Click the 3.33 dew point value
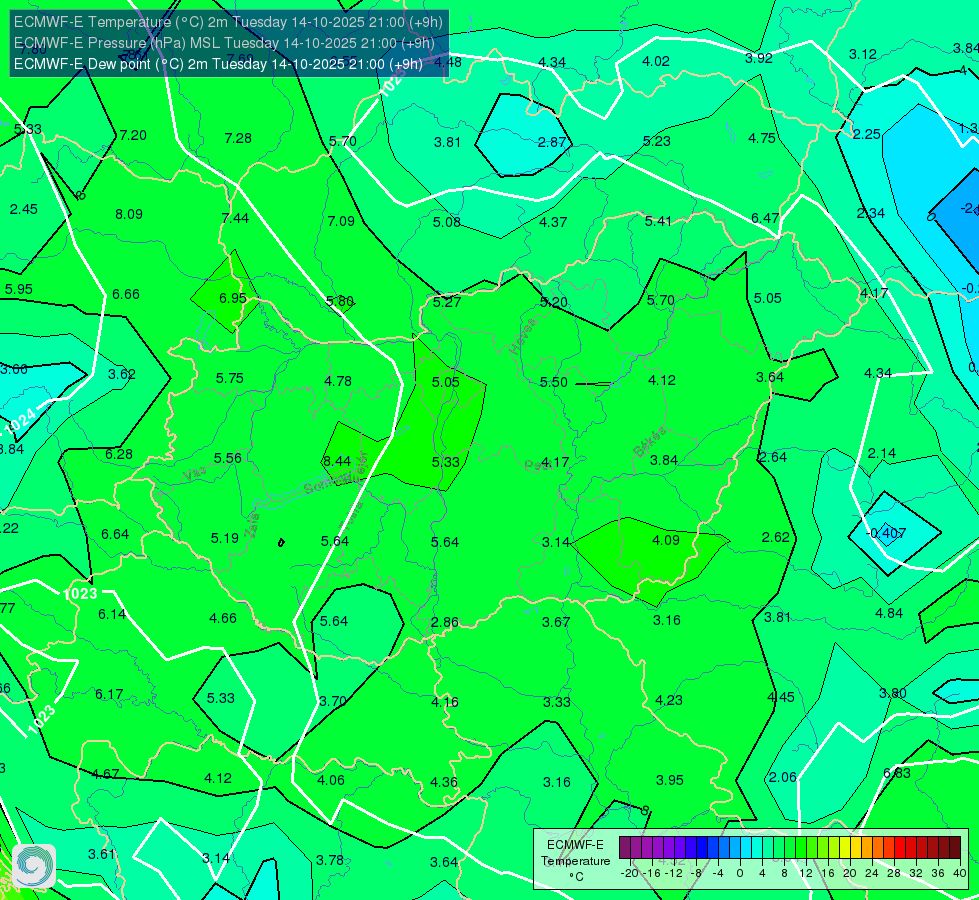 point(557,703)
